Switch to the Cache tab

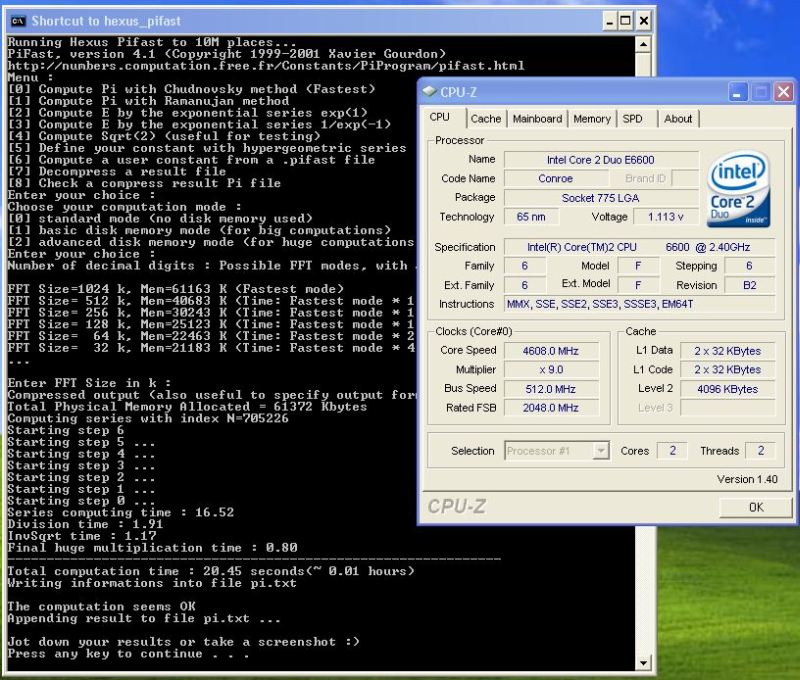[486, 119]
